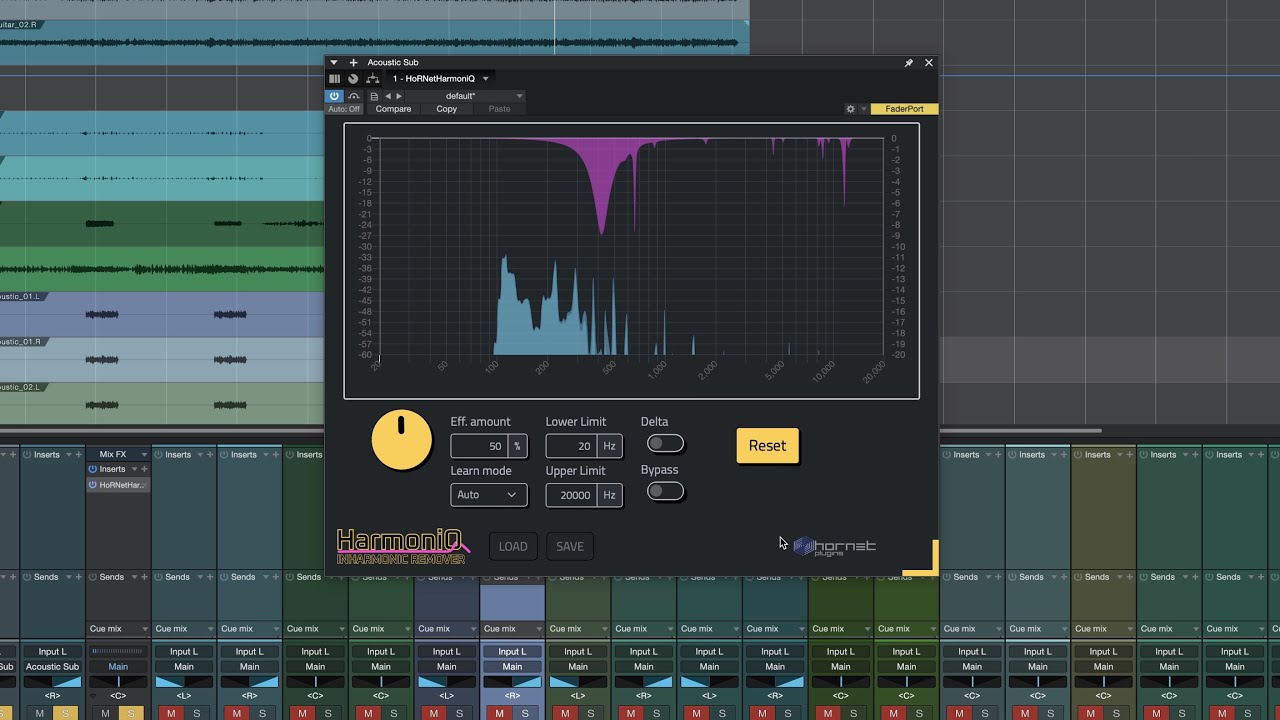
Task: Solo the highlighted selected mixer channel
Action: coord(525,713)
